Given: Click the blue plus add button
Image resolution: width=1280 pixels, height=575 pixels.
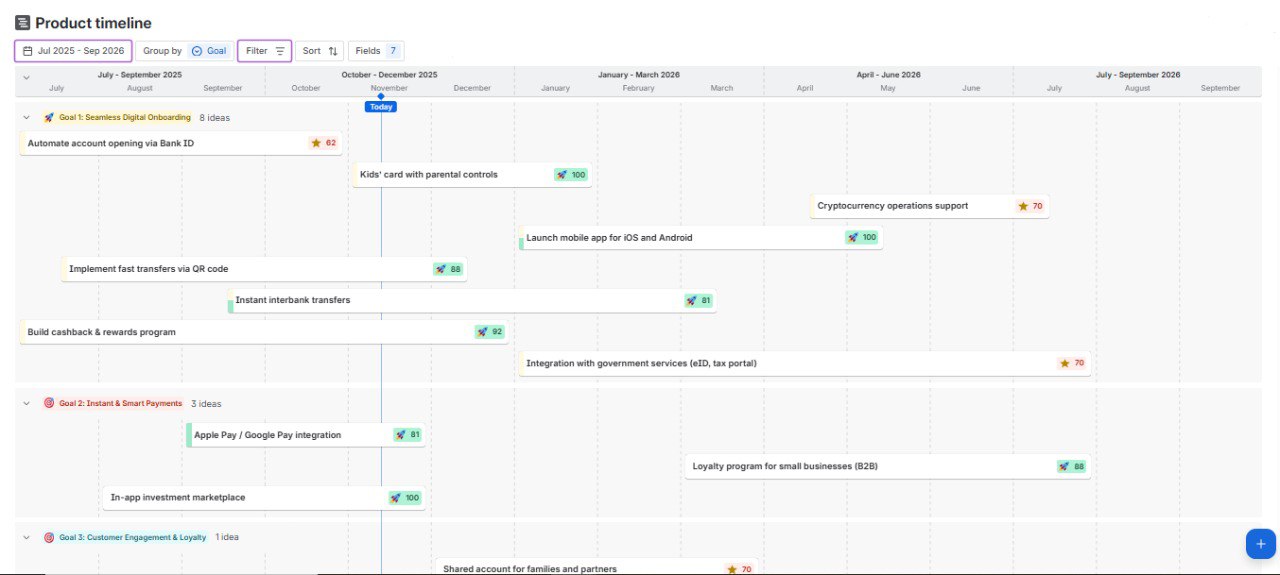Looking at the screenshot, I should tap(1260, 544).
